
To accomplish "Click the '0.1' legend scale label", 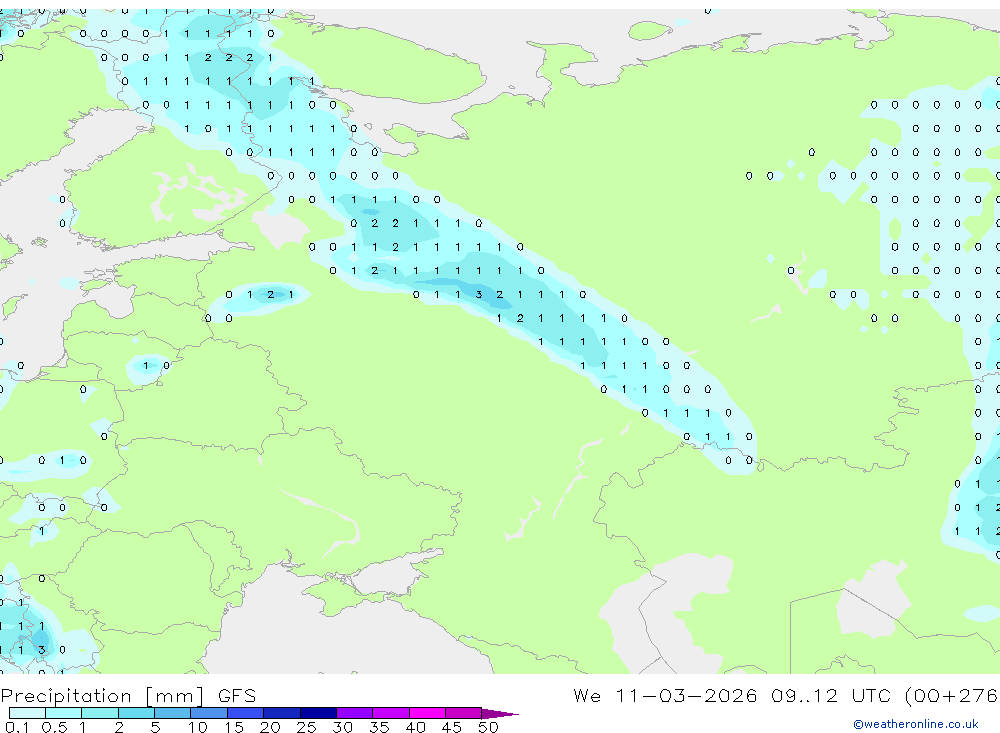I will 17,727.
